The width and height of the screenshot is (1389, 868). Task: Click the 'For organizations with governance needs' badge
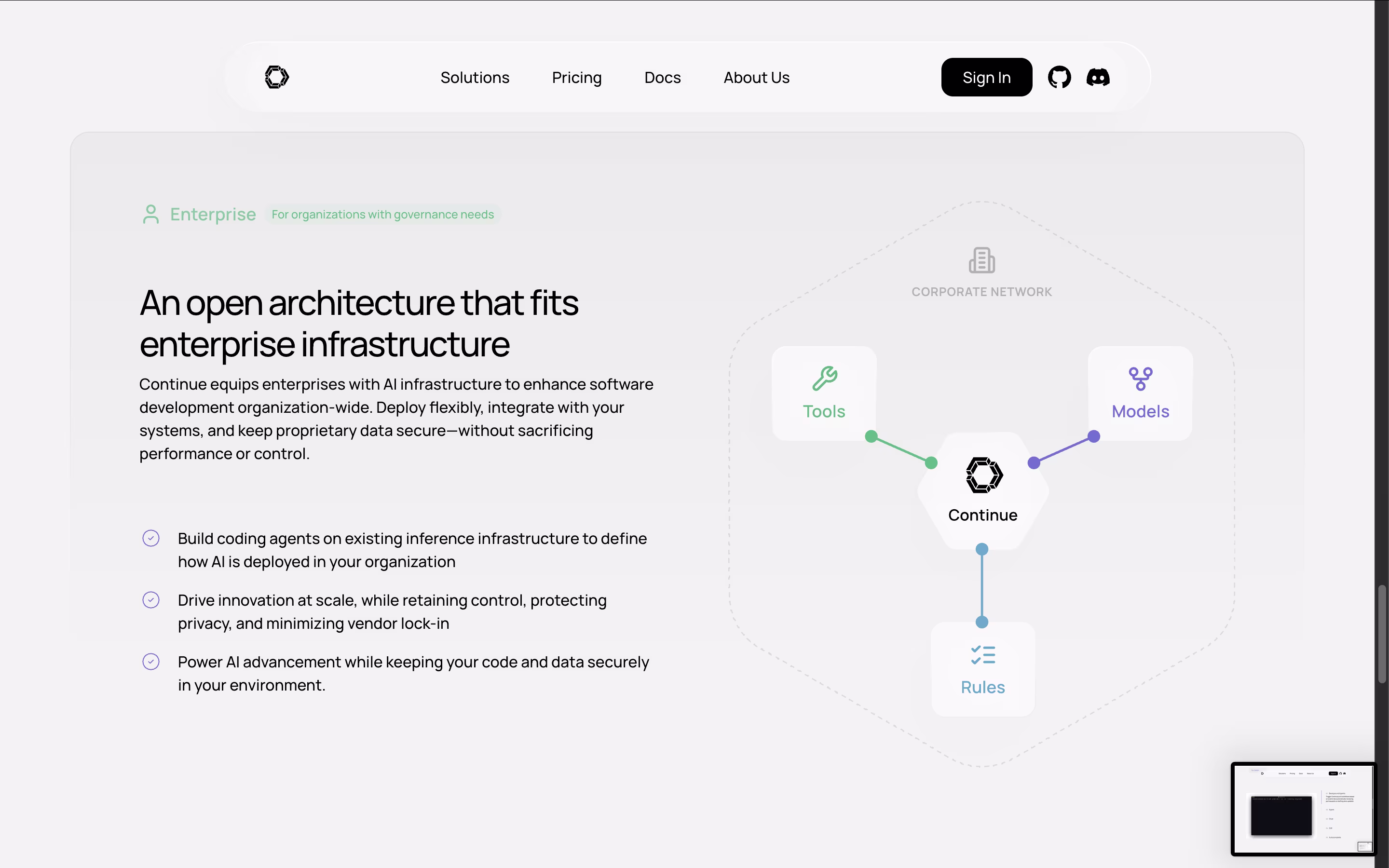coord(383,214)
